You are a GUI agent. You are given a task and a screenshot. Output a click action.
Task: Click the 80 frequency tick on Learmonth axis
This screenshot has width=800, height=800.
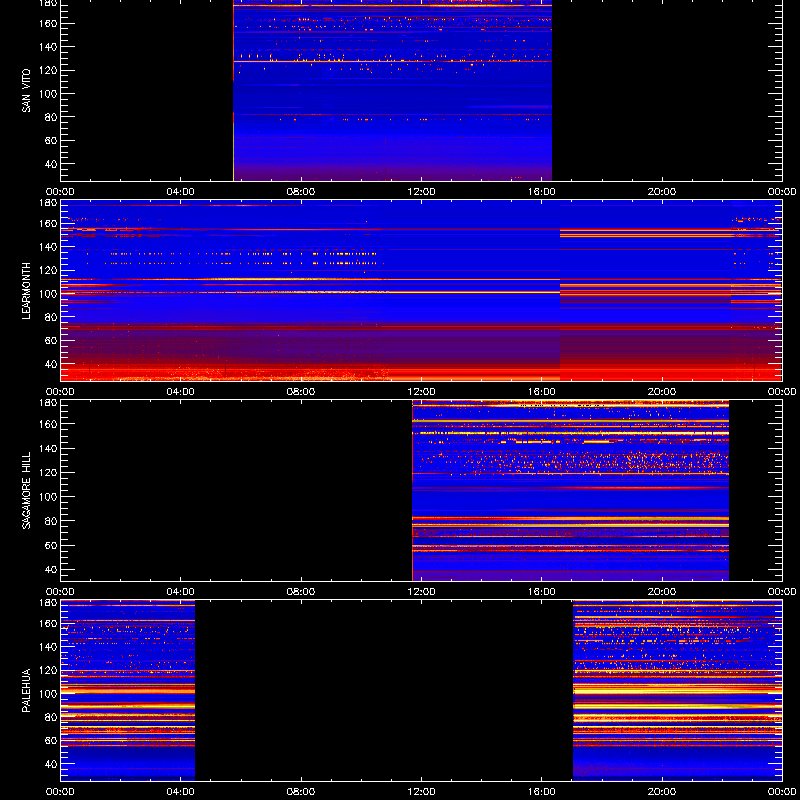click(52, 317)
